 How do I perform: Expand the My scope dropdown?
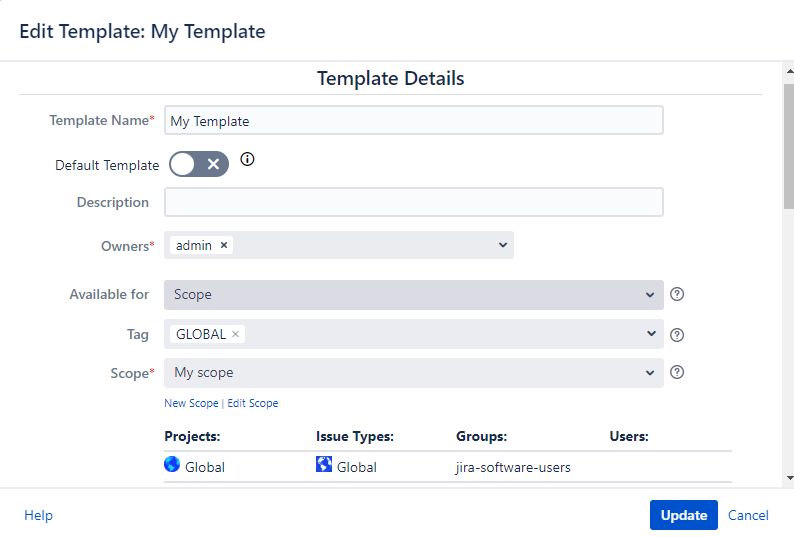[651, 373]
